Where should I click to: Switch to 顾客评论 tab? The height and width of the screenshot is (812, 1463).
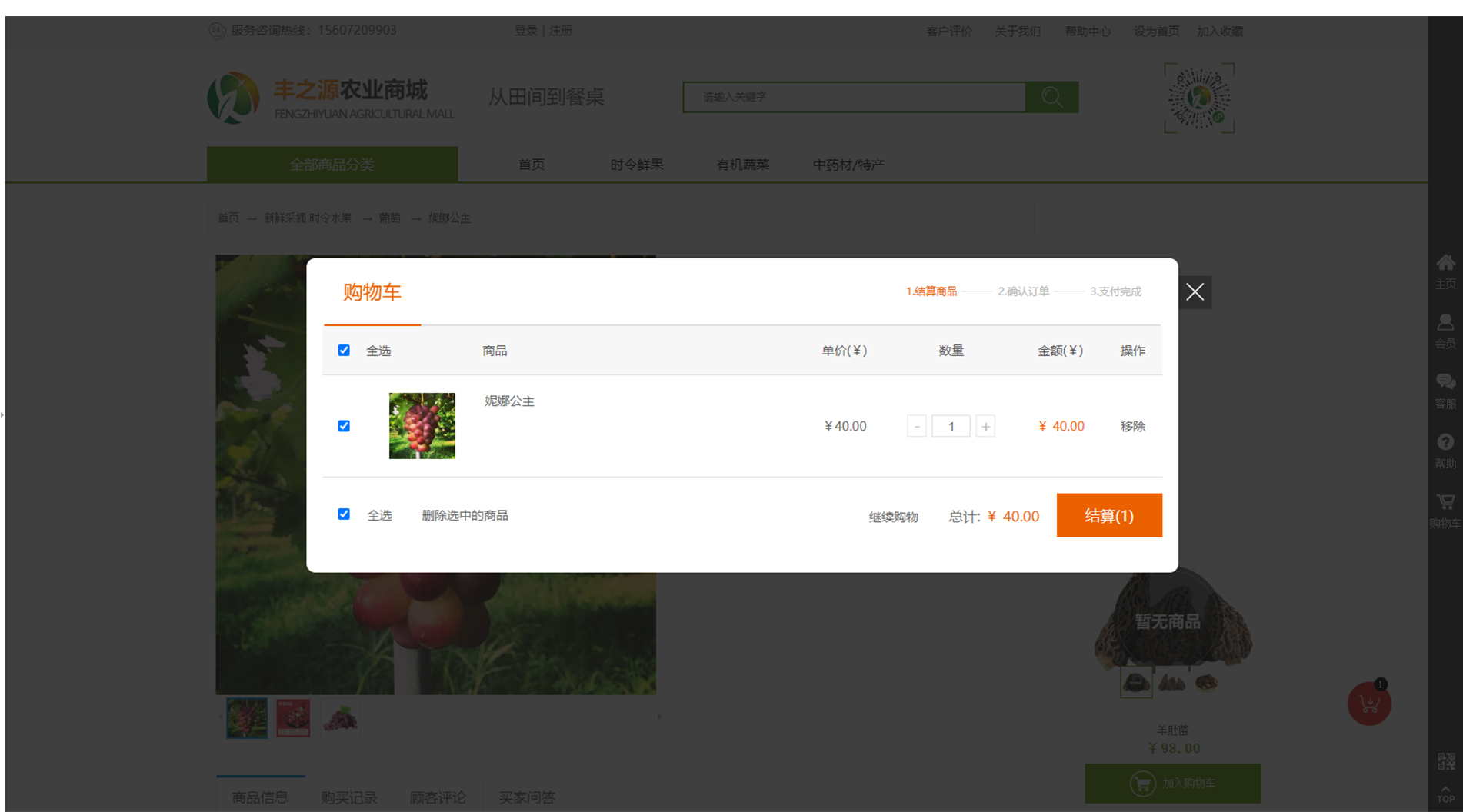point(438,797)
